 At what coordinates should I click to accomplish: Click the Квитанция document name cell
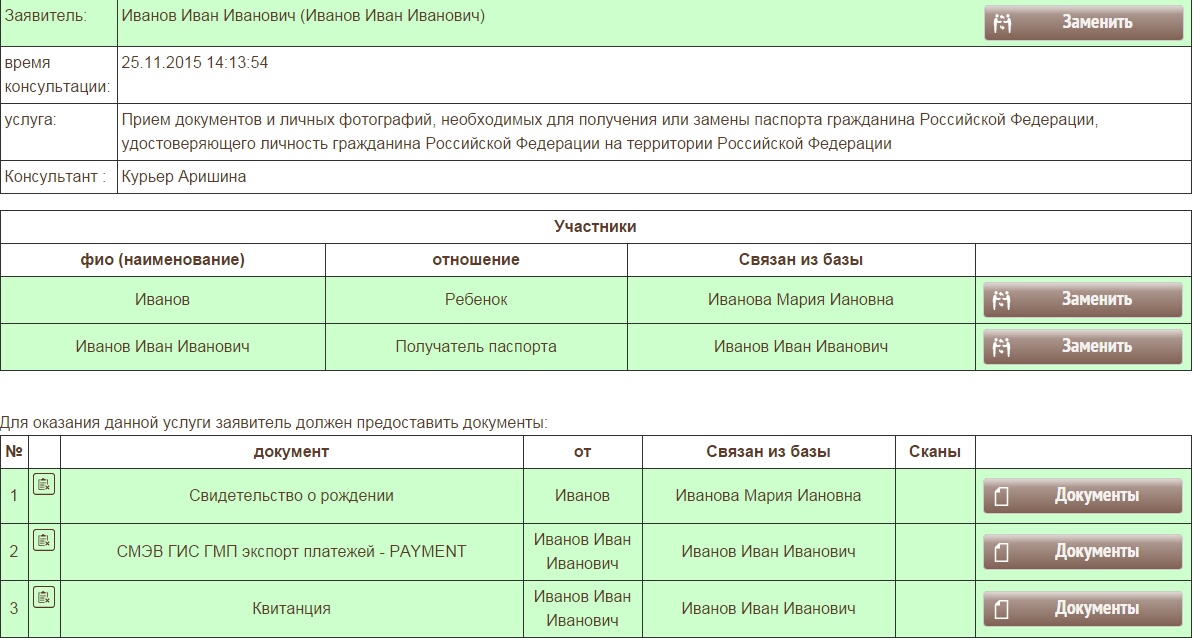(291, 608)
